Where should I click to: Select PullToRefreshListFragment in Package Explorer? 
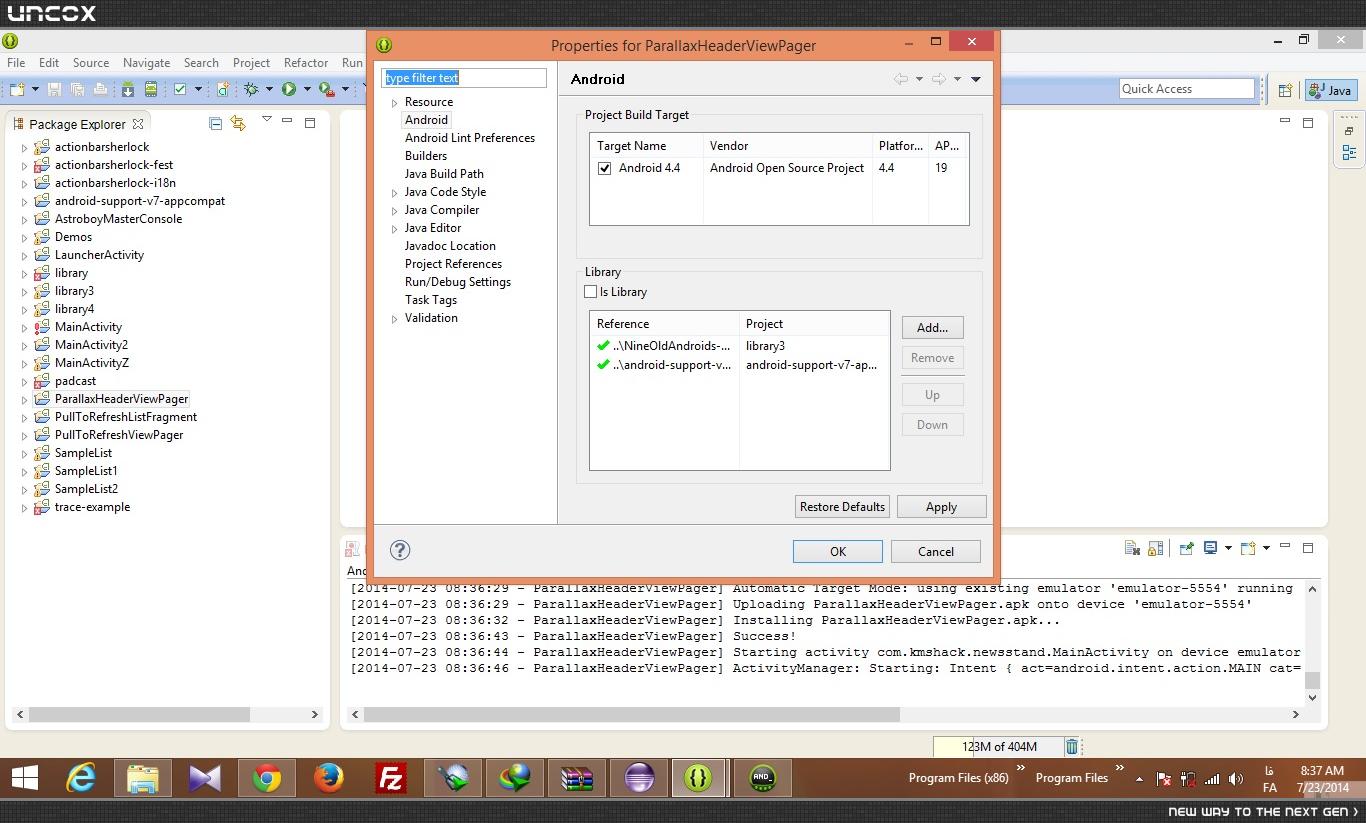pyautogui.click(x=126, y=417)
